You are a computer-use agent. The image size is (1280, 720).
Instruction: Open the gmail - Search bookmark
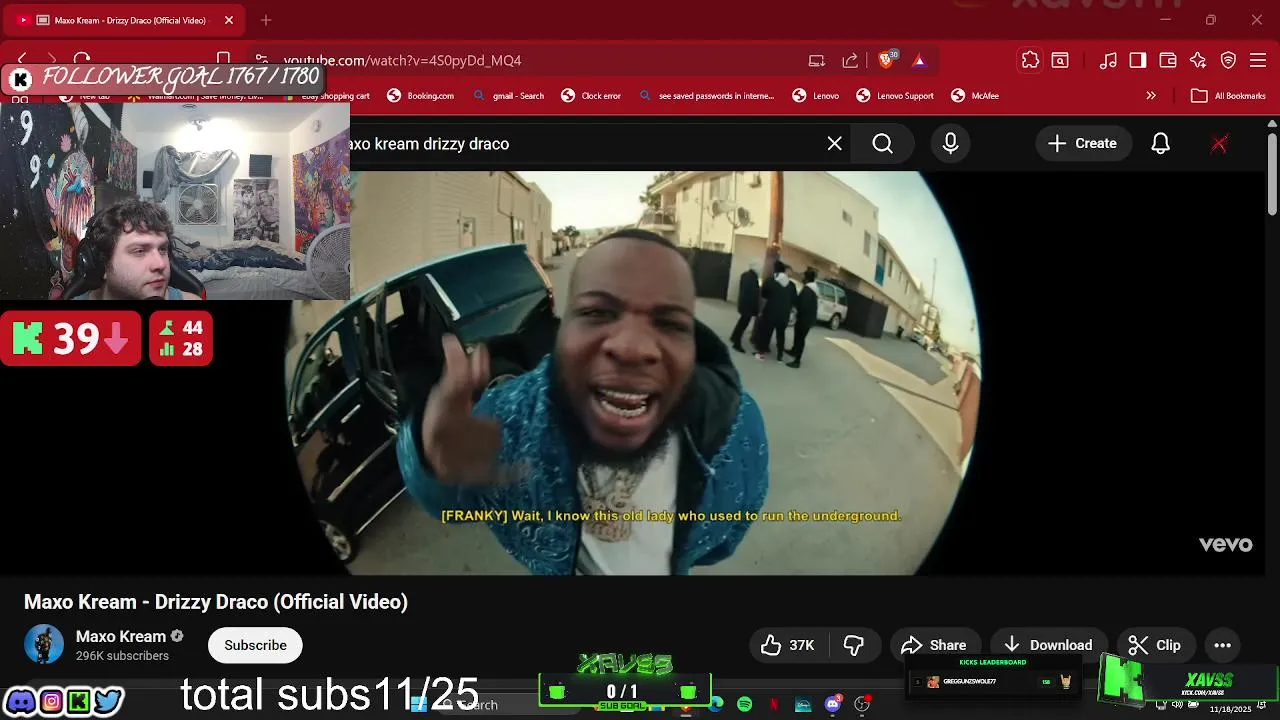[x=508, y=96]
